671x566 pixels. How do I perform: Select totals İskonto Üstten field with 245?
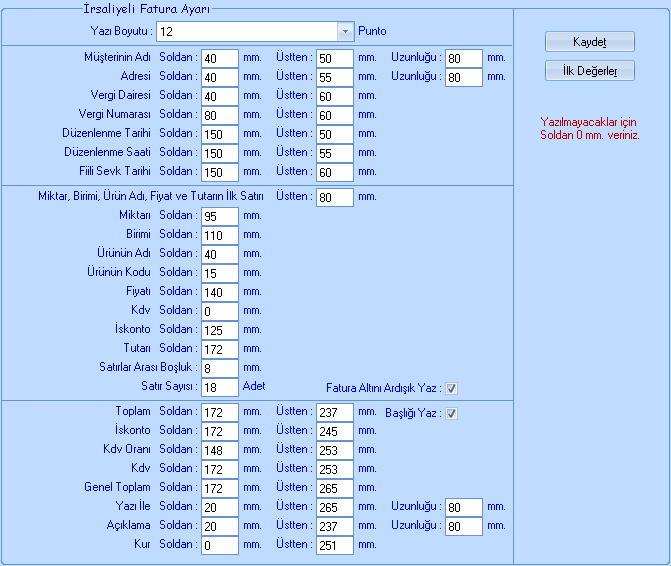click(x=335, y=432)
